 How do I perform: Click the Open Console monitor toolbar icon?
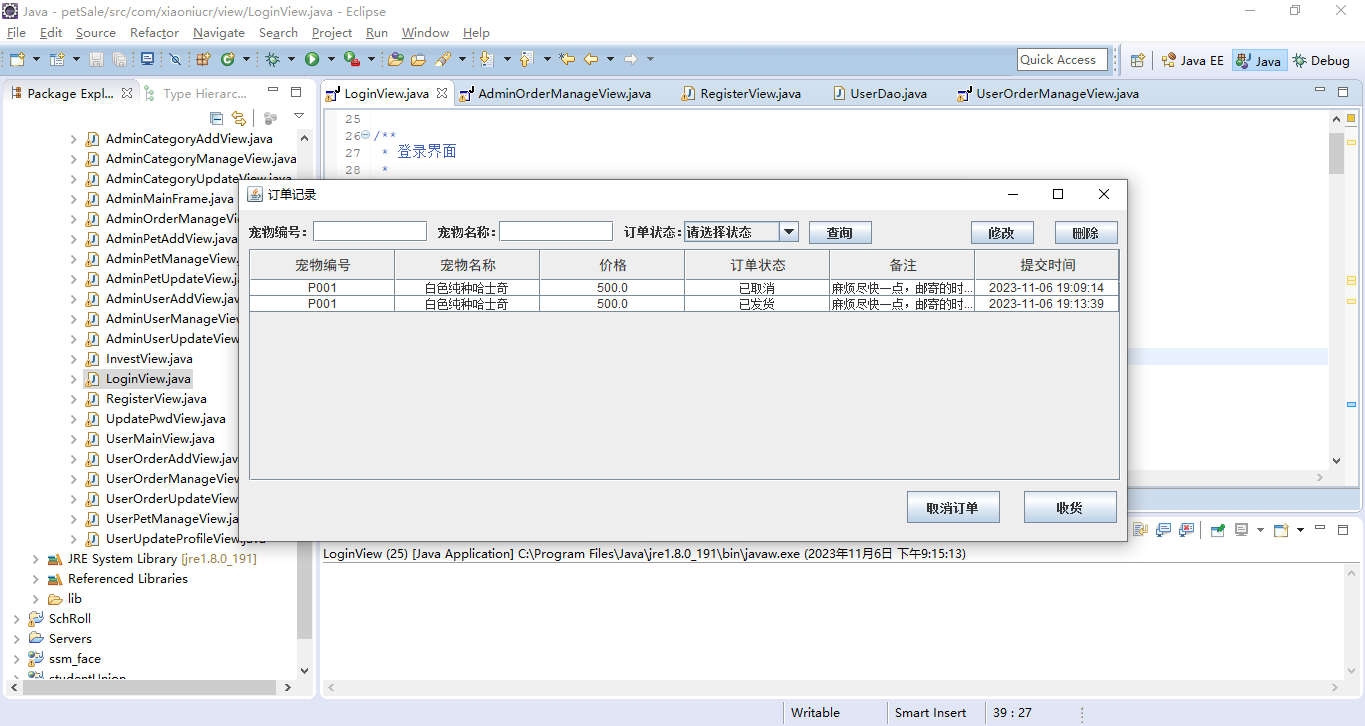click(x=147, y=60)
